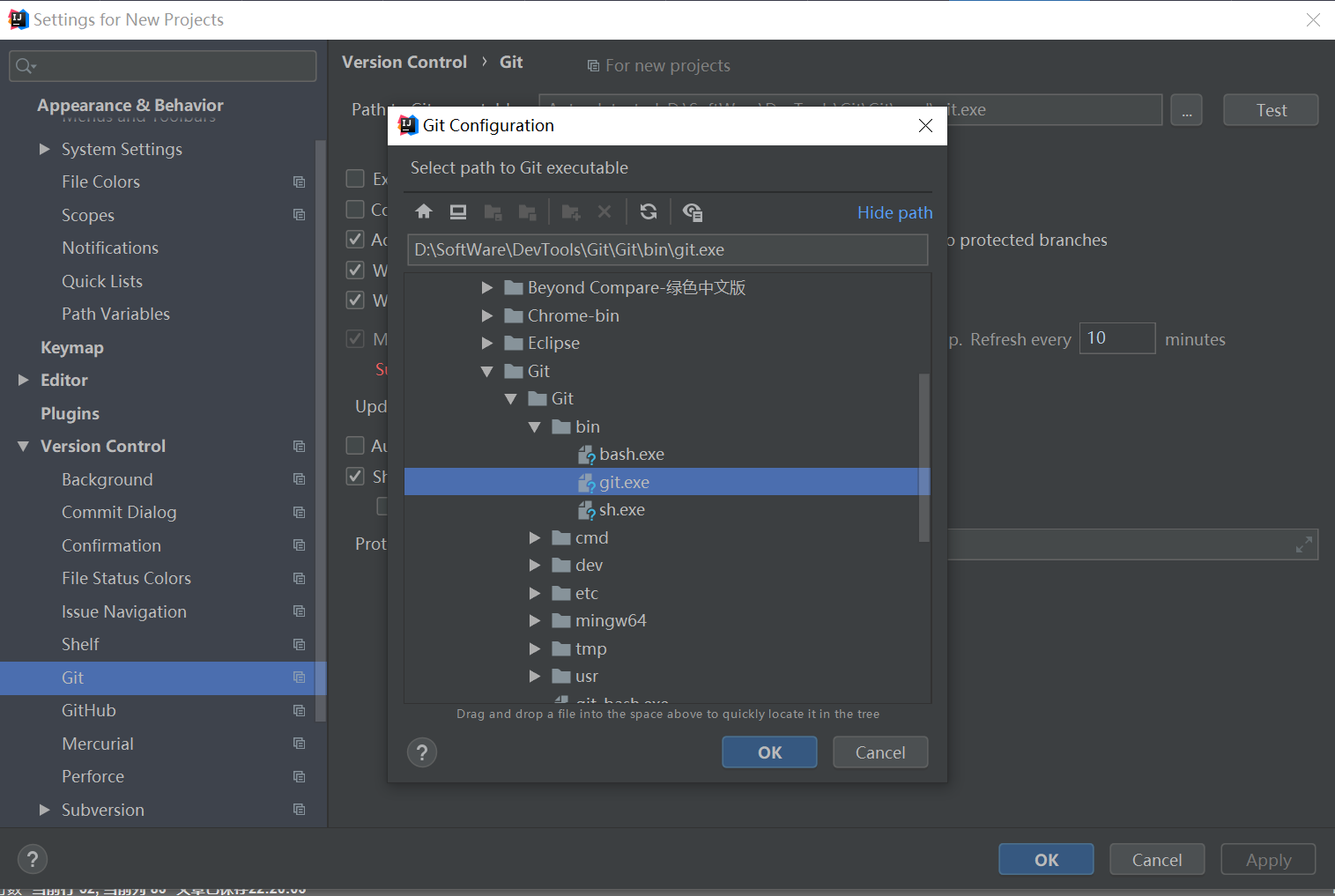This screenshot has height=896, width=1335.
Task: Click the bash.exe file icon
Action: 587,455
